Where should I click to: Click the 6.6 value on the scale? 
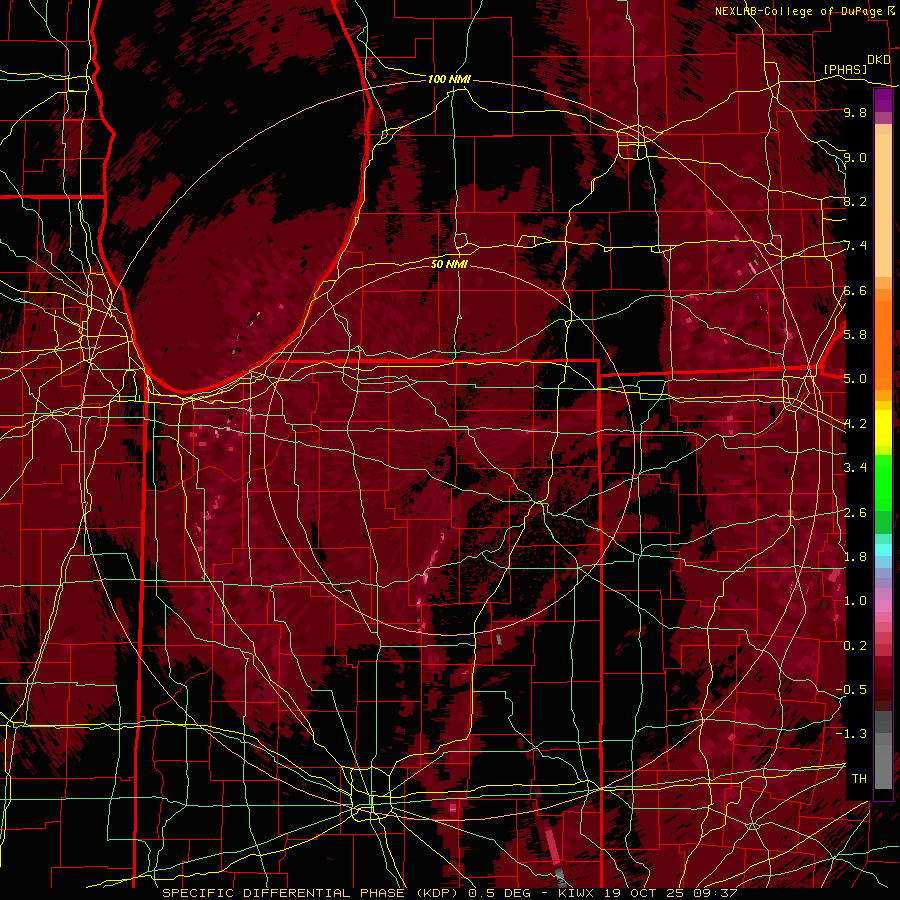coord(855,290)
